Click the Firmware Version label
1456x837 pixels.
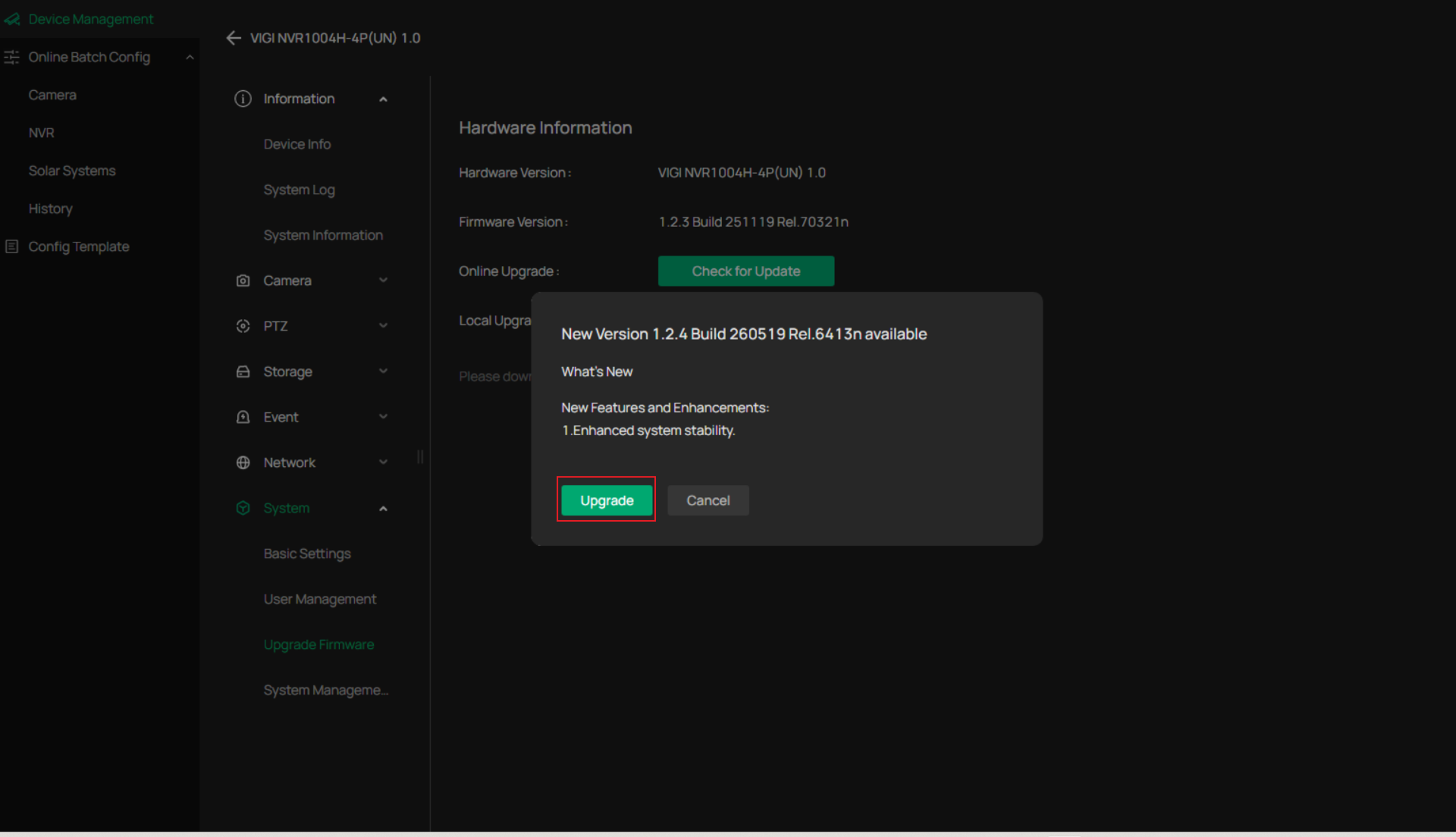pyautogui.click(x=513, y=222)
